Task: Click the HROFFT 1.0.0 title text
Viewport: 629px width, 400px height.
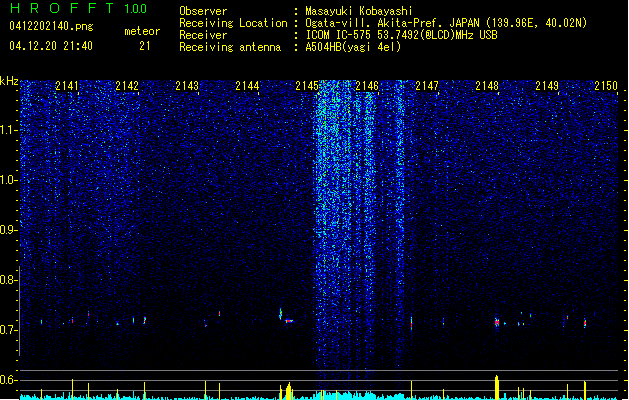Action: point(78,8)
